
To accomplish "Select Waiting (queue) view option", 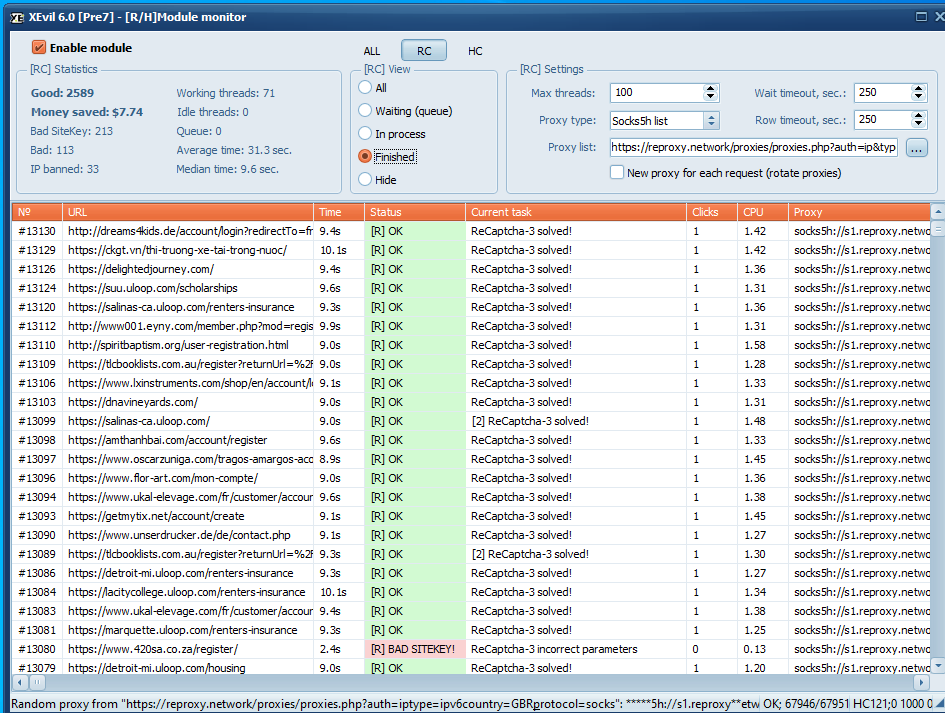I will (x=366, y=111).
